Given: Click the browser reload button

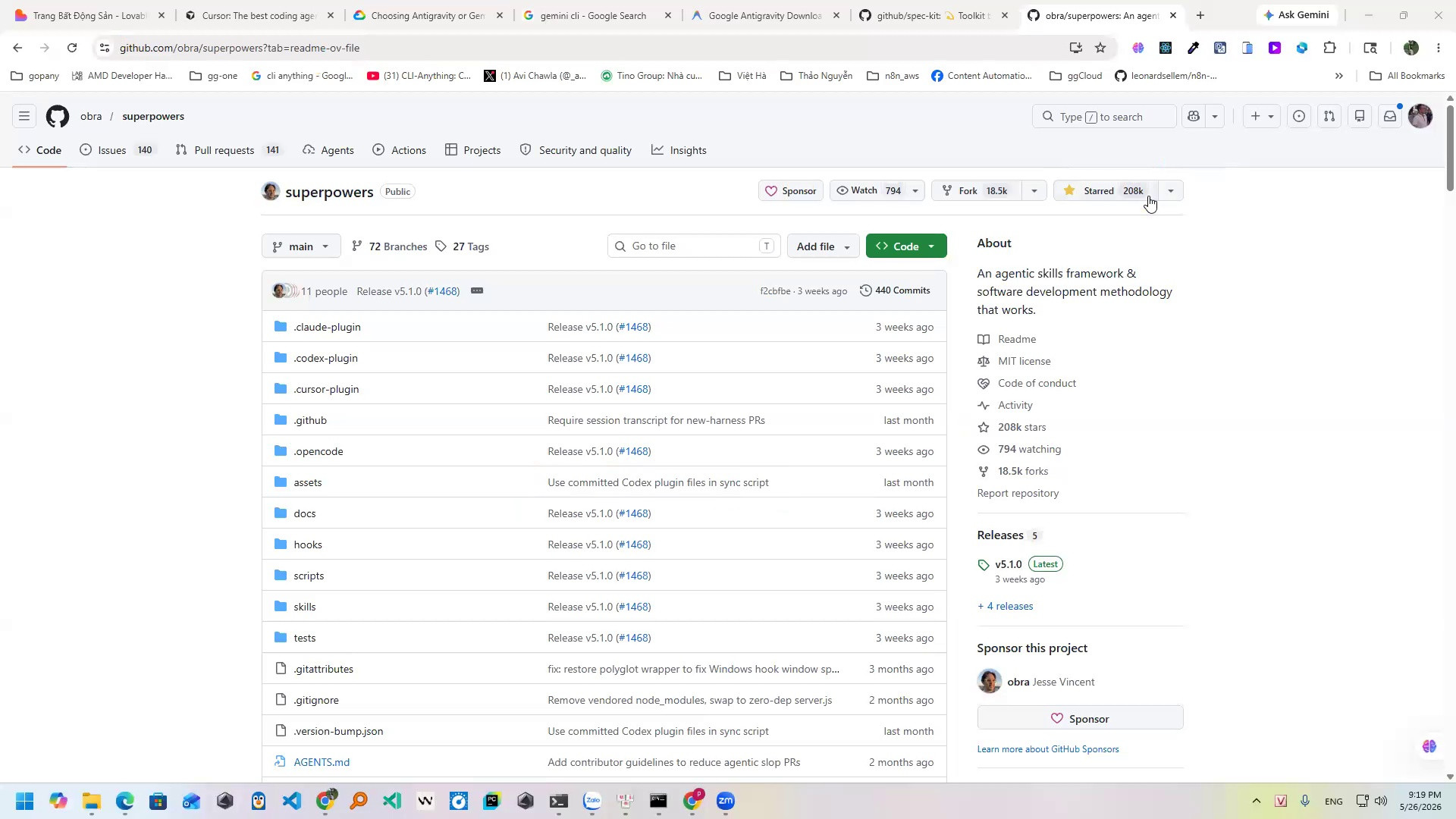Looking at the screenshot, I should tap(72, 48).
